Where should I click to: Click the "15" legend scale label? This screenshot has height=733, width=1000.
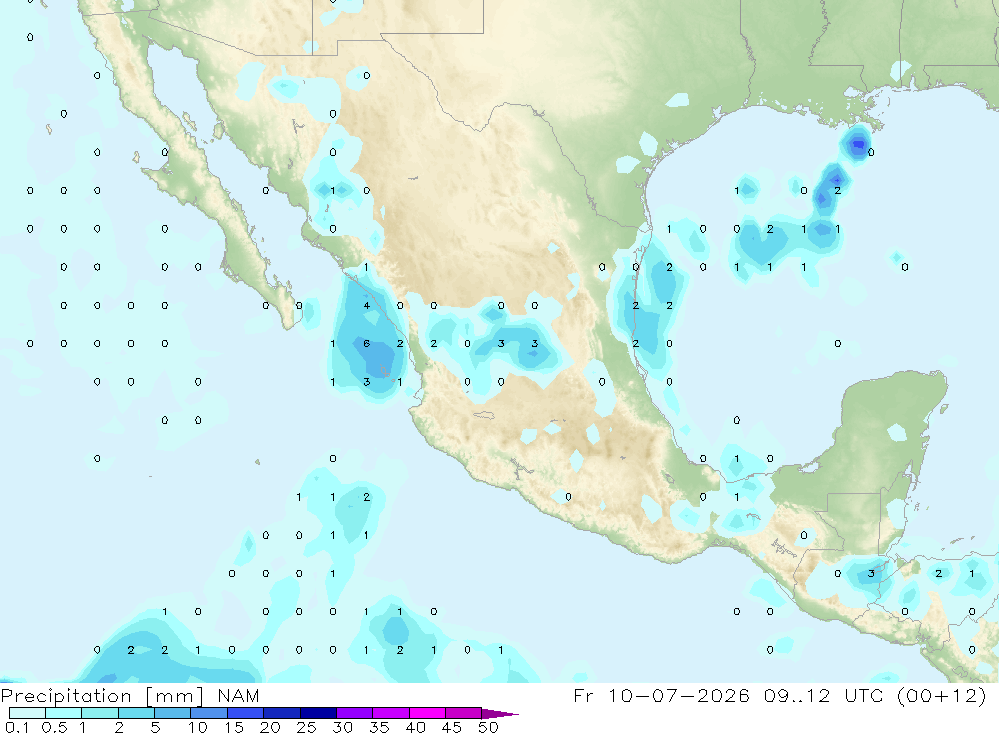234,727
